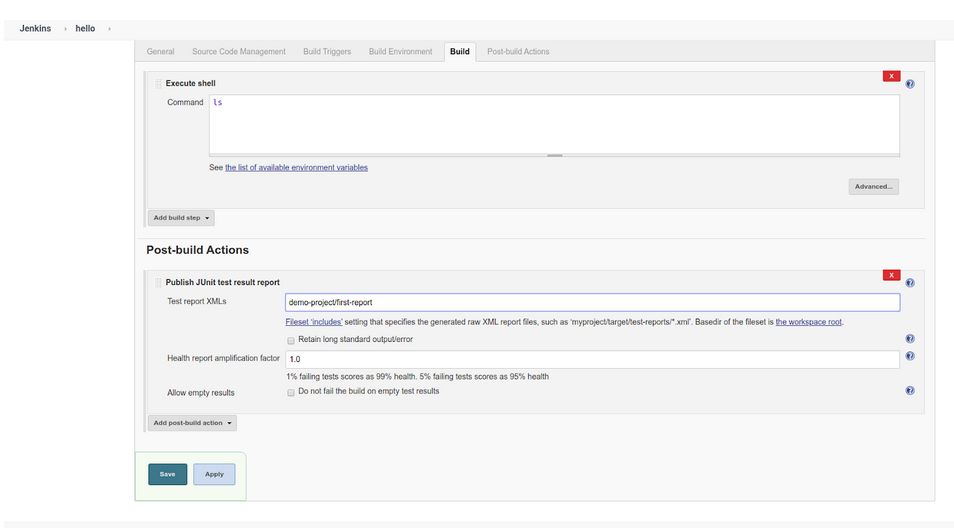Image resolution: width=954 pixels, height=528 pixels.
Task: Expand the hello breadcrumb arrow menu
Action: coord(109,29)
